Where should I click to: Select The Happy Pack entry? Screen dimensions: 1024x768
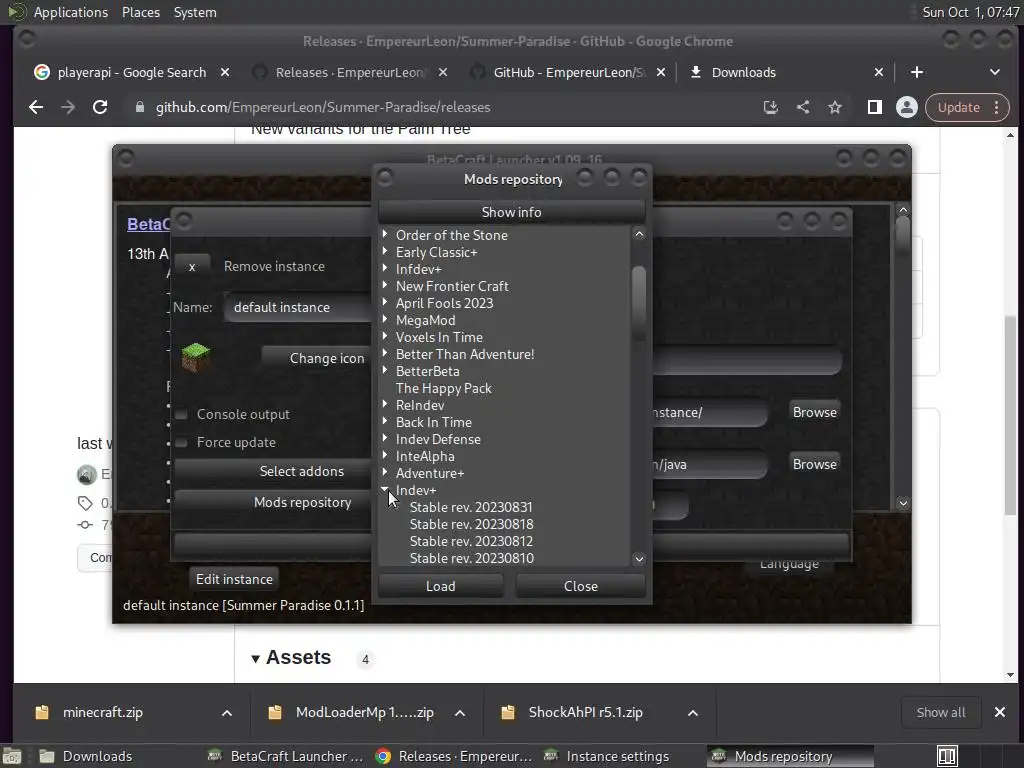pyautogui.click(x=443, y=388)
